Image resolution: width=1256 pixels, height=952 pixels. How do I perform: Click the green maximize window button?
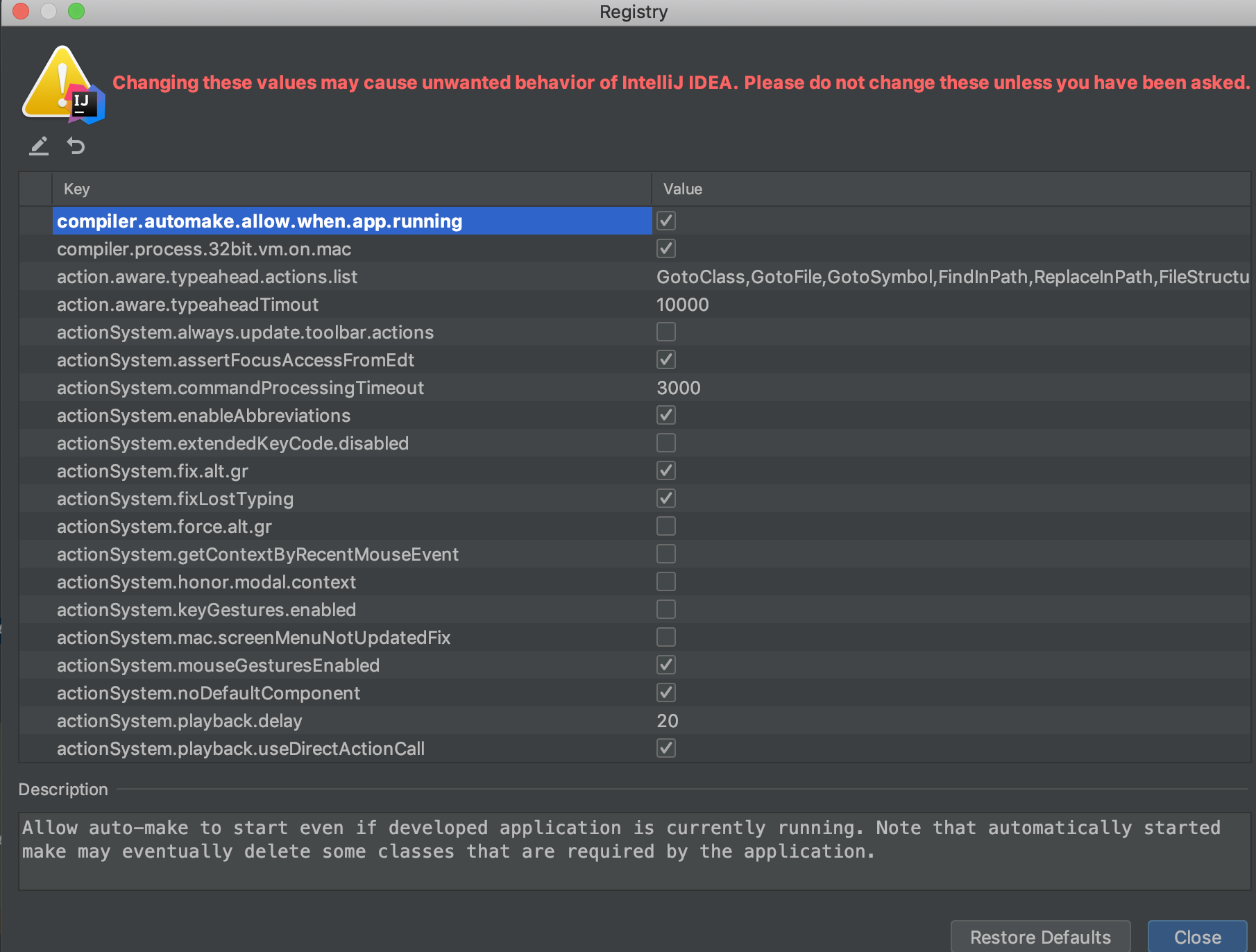(x=76, y=11)
